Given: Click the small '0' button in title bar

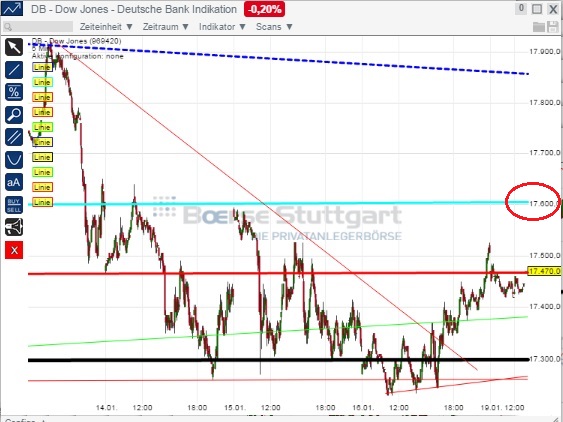Looking at the screenshot, I should click(x=521, y=8).
